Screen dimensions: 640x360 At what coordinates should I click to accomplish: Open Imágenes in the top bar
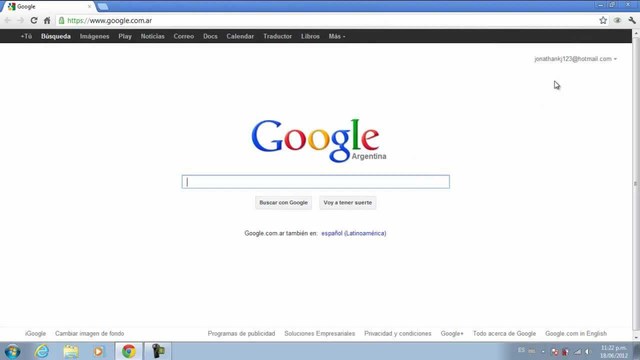94,36
